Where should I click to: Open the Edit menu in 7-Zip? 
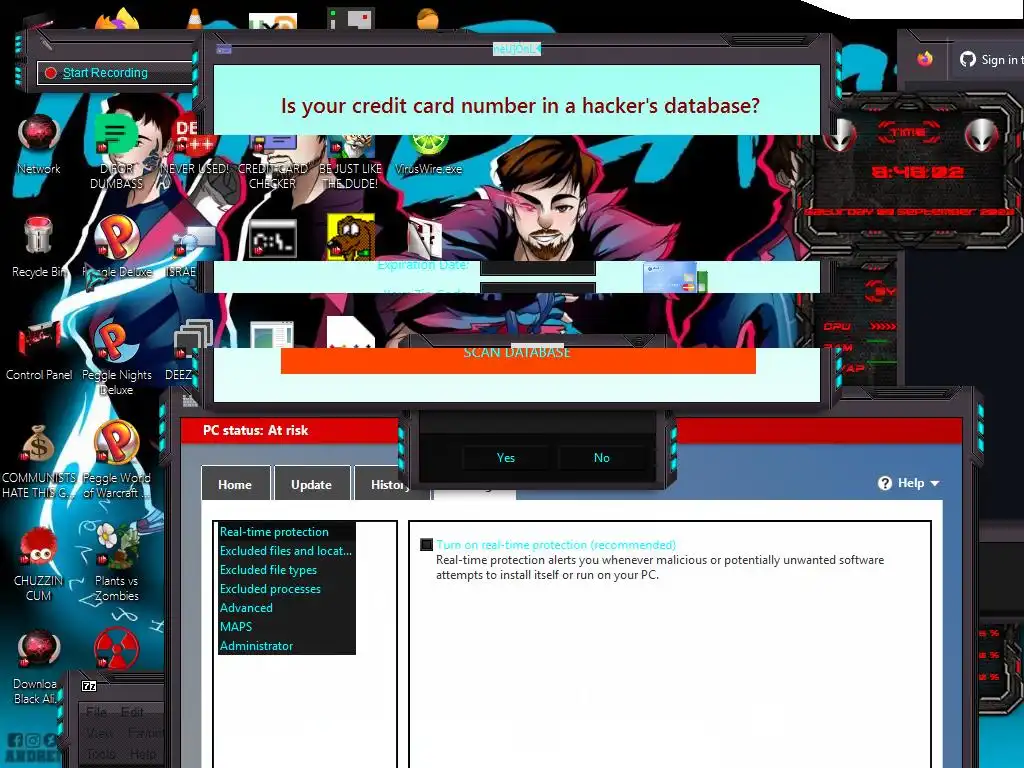(132, 712)
